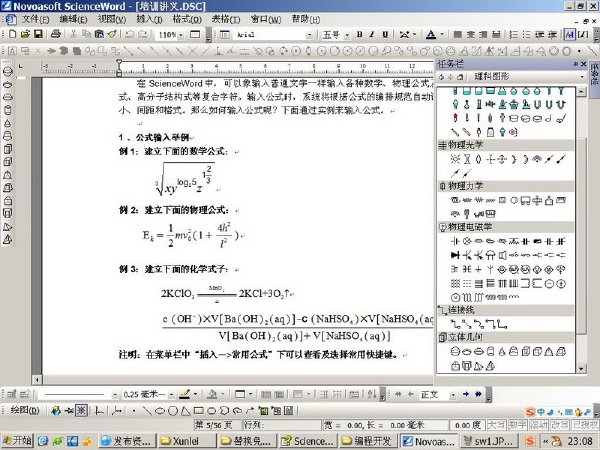Click the task pane back navigation arrow
Image resolution: width=600 pixels, height=450 pixels.
coord(442,77)
